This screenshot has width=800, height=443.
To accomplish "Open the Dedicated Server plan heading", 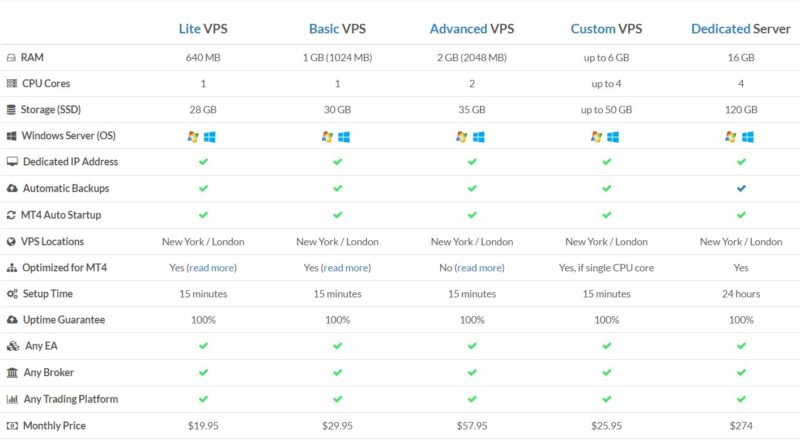I will [741, 29].
